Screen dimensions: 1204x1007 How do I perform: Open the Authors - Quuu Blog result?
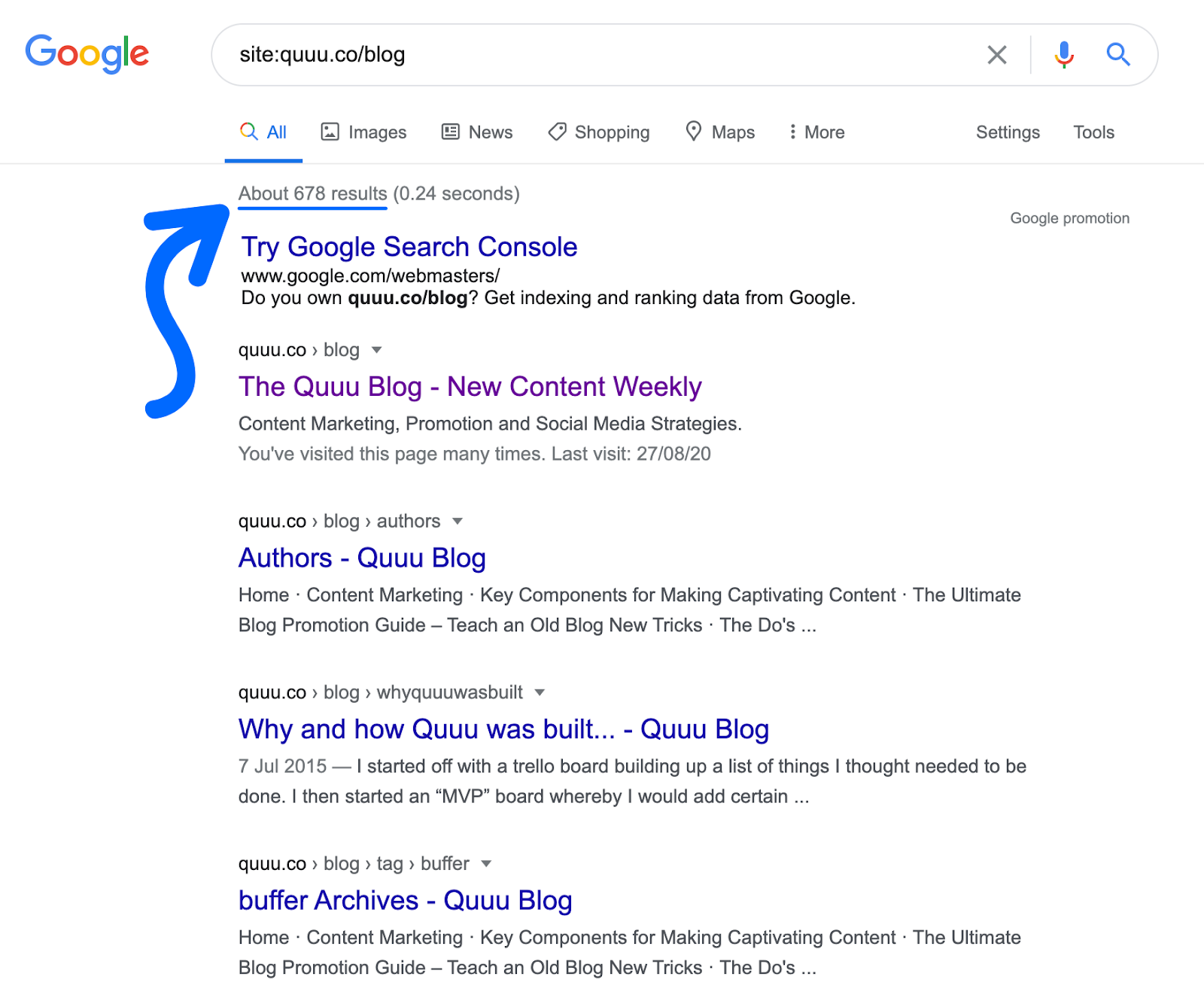[362, 558]
